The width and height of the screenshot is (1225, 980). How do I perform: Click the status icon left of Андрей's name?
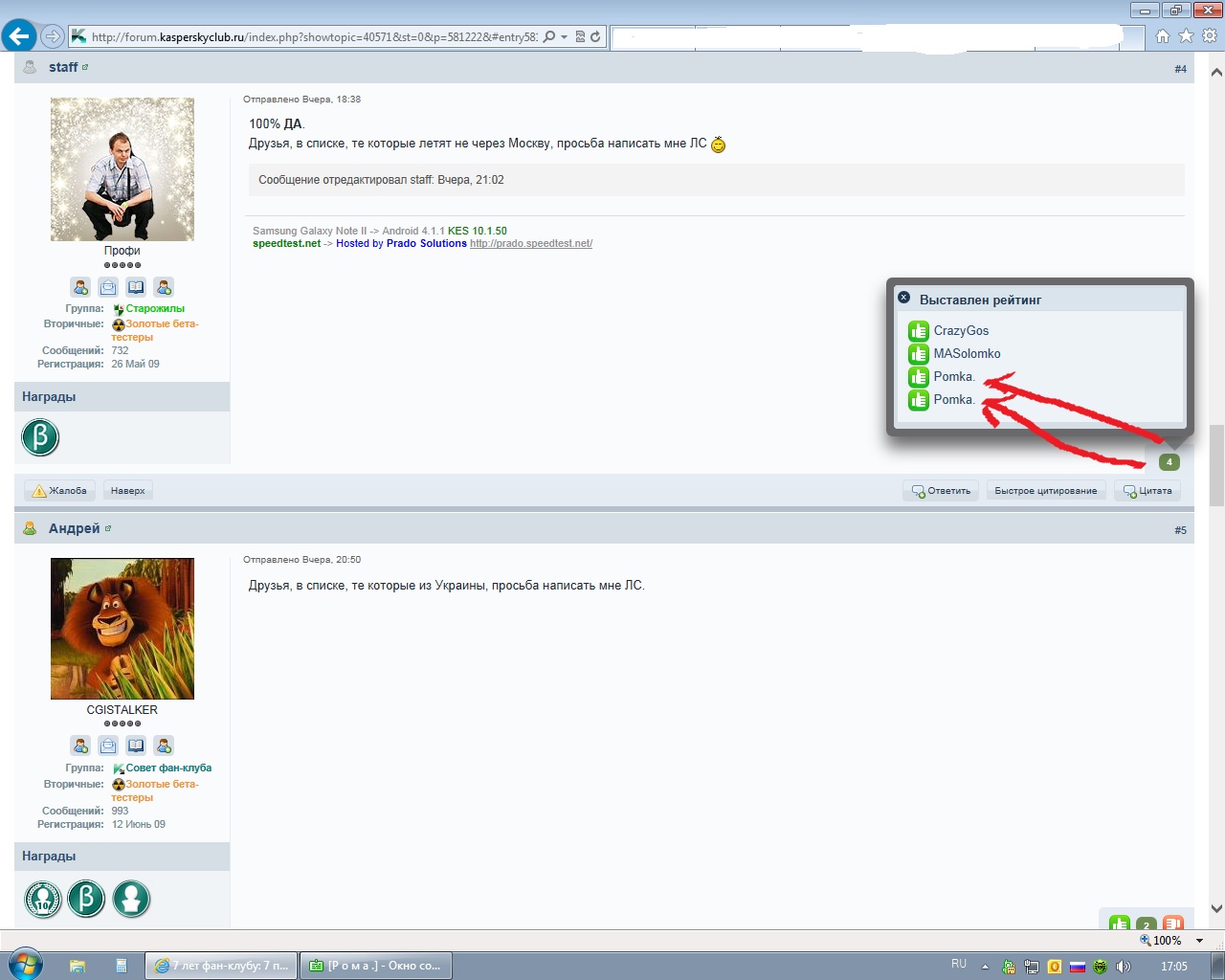30,528
